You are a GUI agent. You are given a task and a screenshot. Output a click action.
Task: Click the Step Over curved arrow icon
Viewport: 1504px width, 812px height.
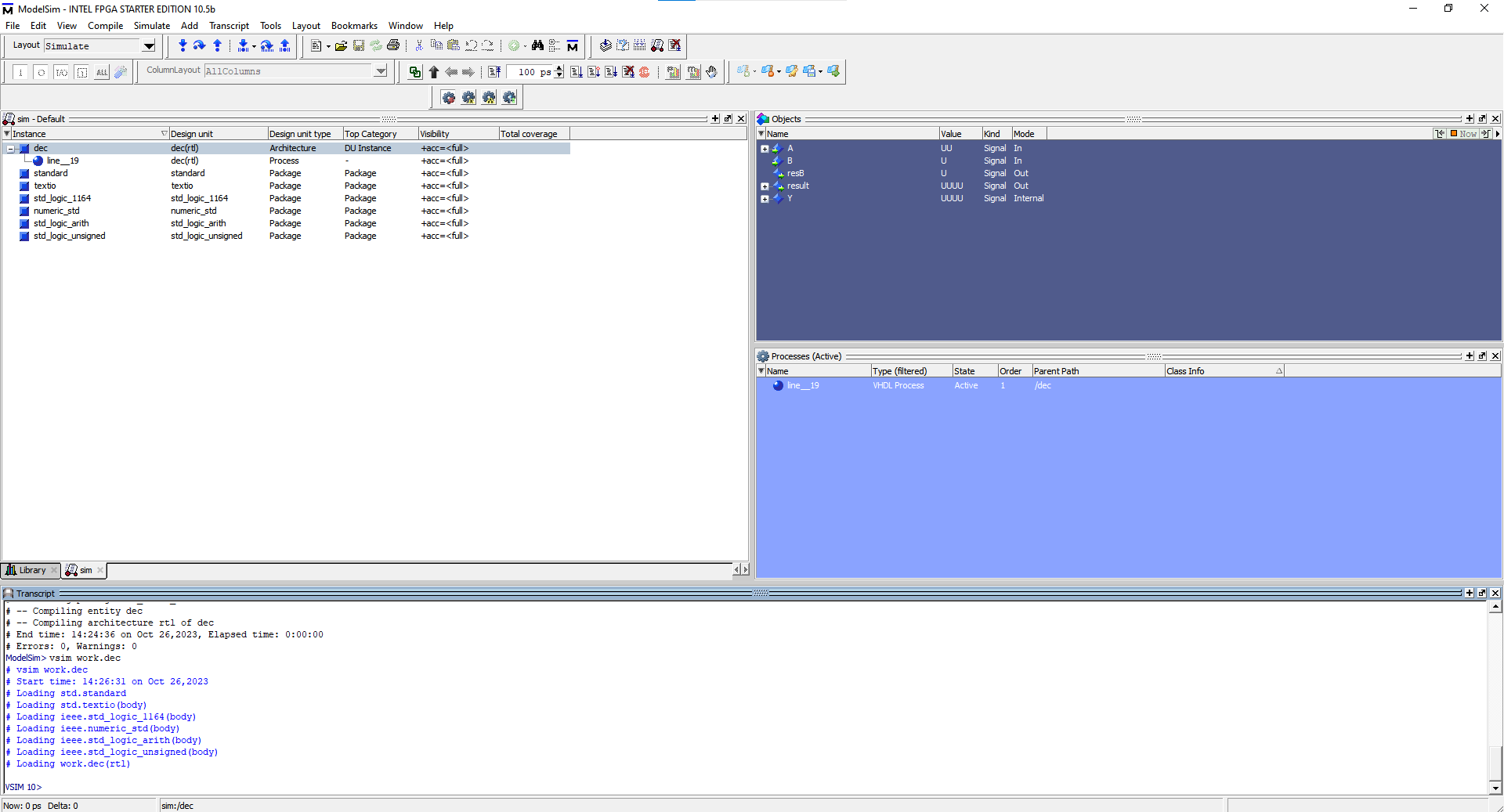200,46
